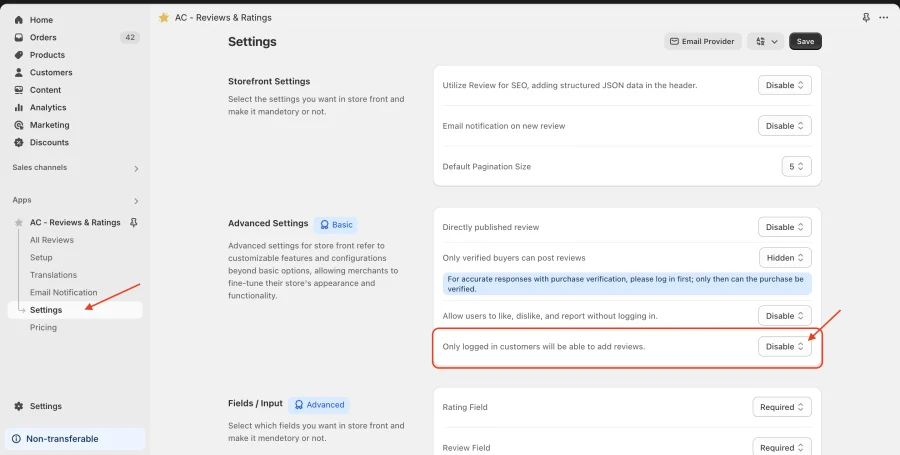Open the Rating Field Required selector
Screen dimensions: 900x455
(782, 407)
